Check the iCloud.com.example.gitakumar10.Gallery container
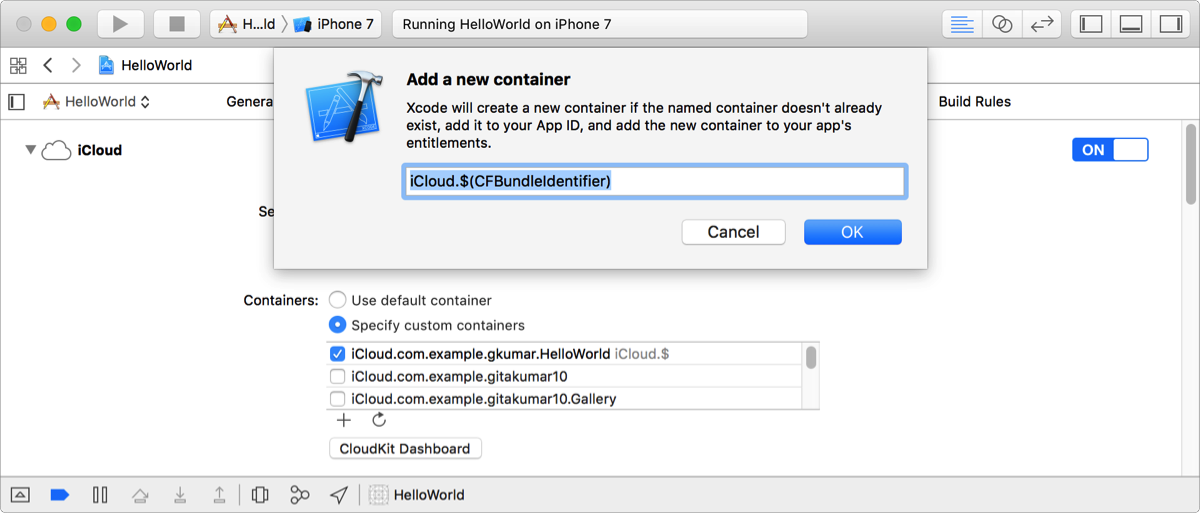The image size is (1200, 513). [x=338, y=399]
